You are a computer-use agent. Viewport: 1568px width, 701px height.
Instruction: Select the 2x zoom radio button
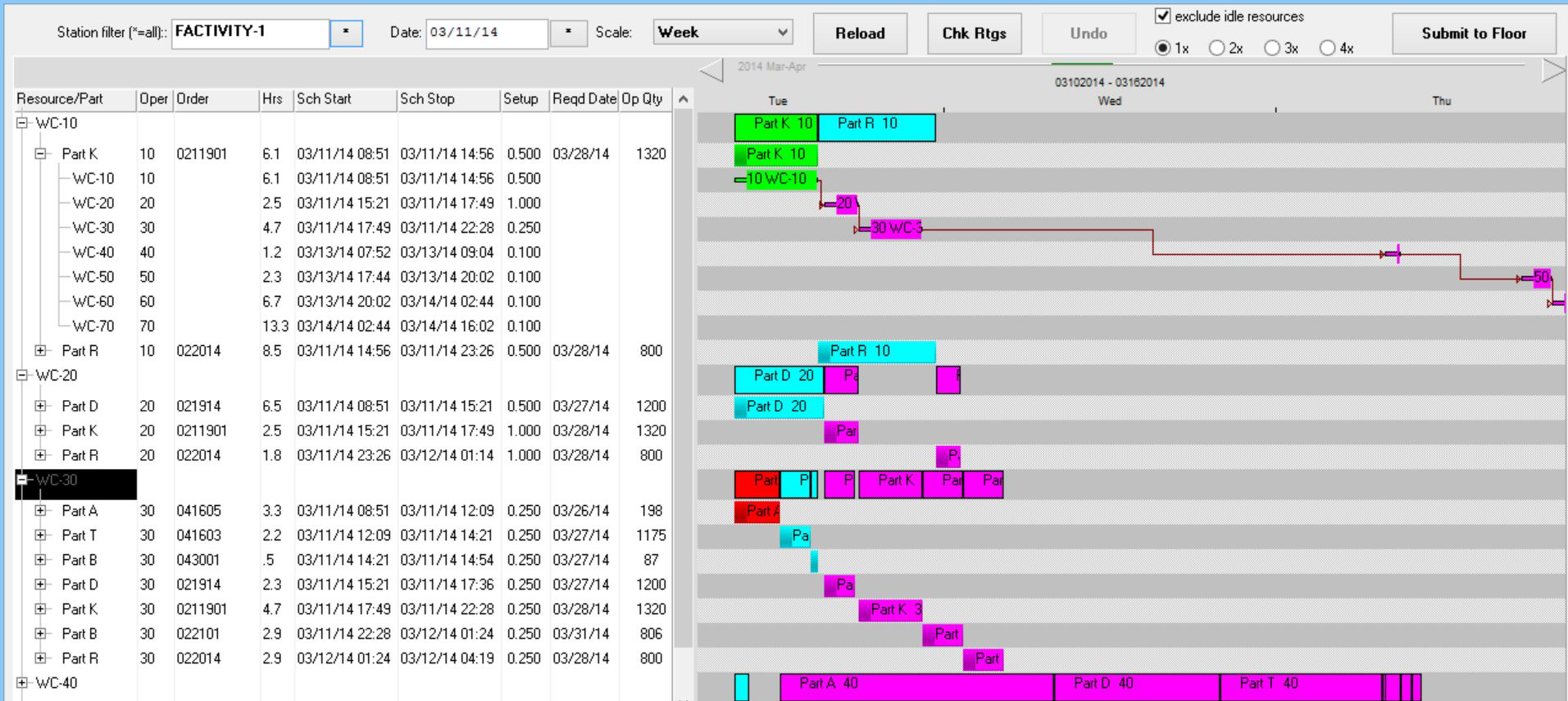coord(1217,48)
